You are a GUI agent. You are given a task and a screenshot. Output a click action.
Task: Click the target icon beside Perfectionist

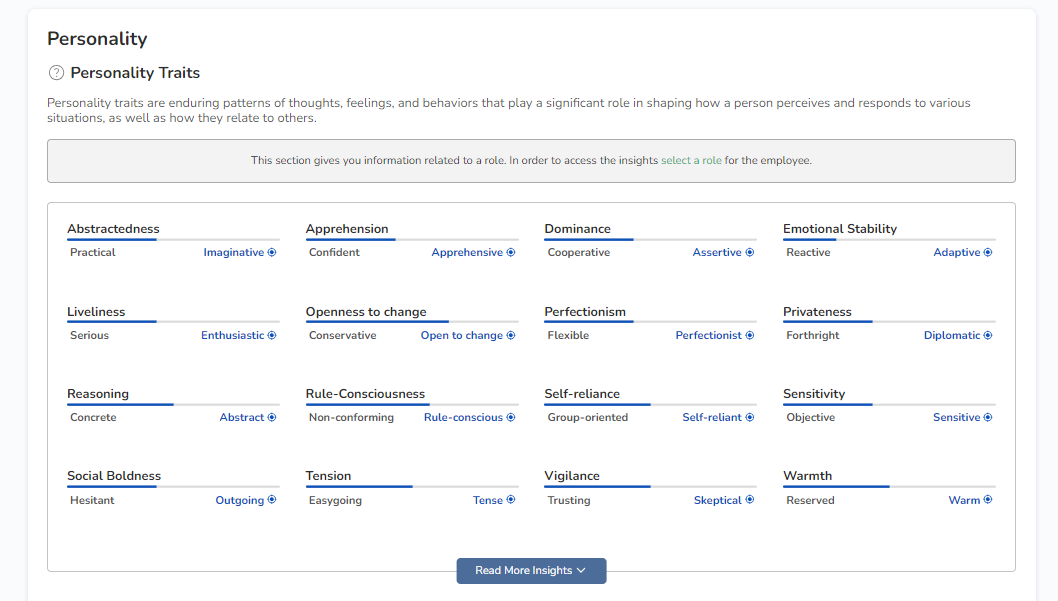click(x=750, y=336)
